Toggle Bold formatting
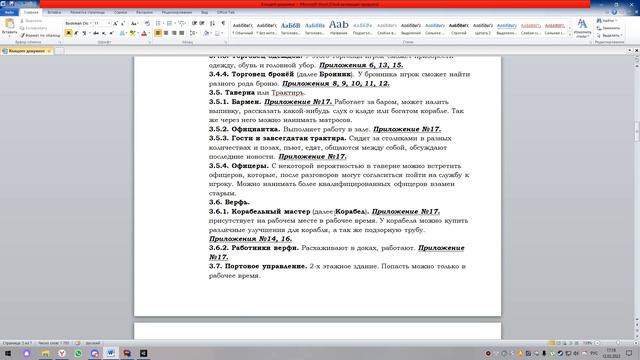 click(x=68, y=33)
